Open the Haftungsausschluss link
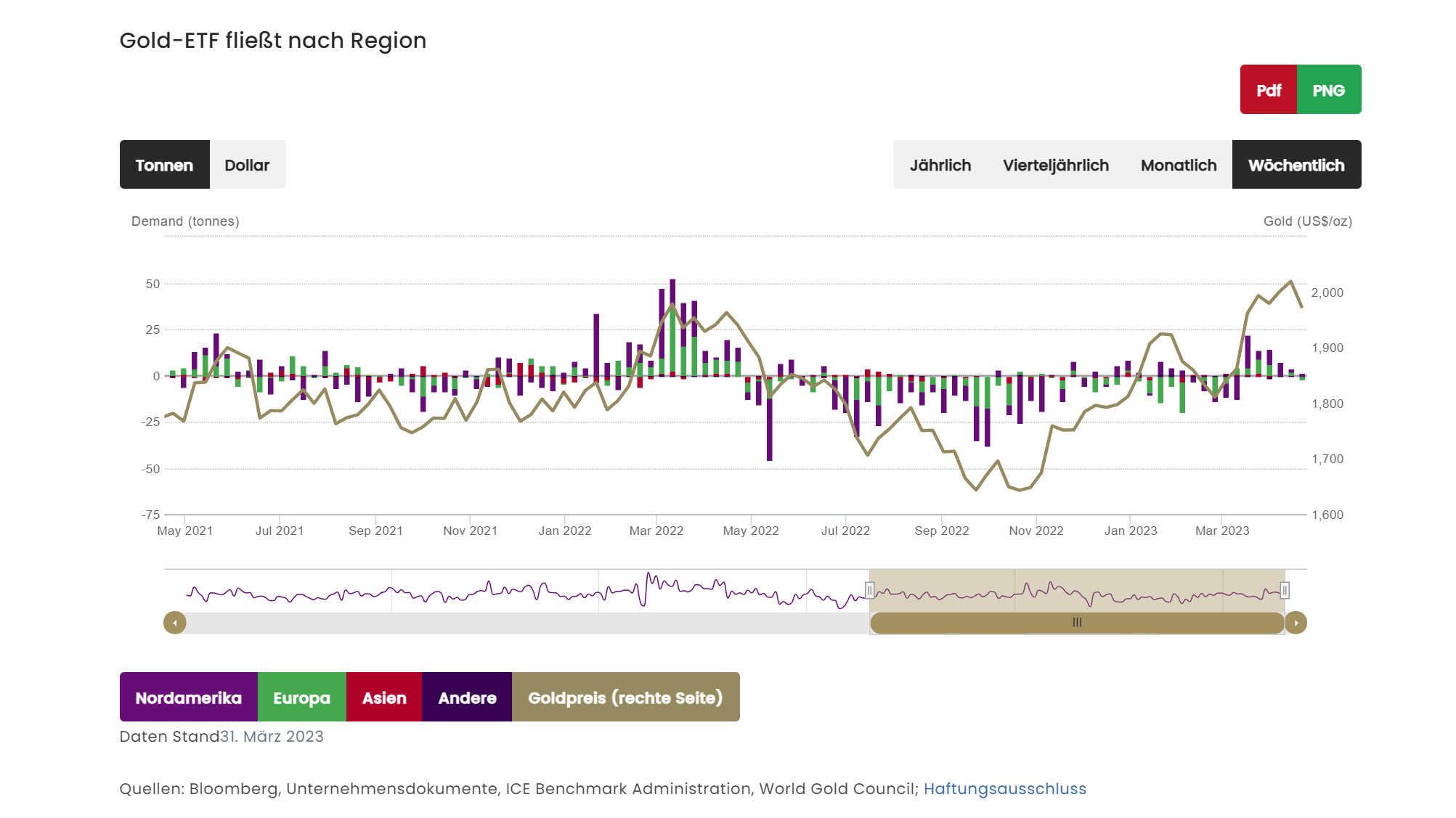This screenshot has height=818, width=1456. pos(1005,788)
